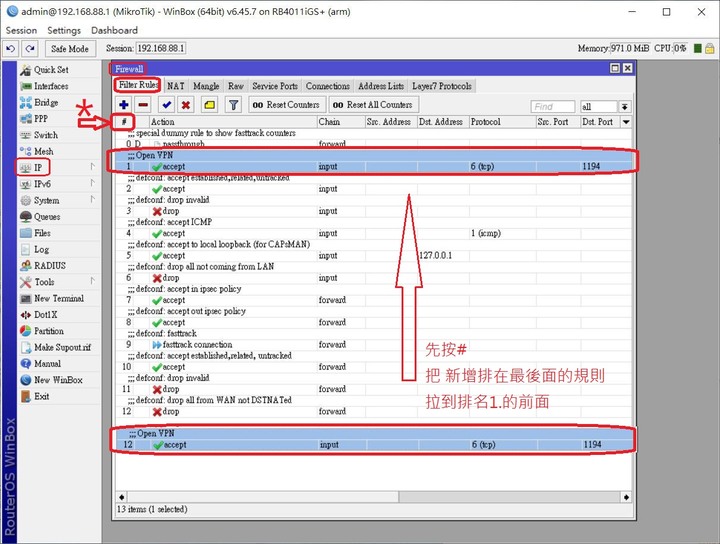Image resolution: width=720 pixels, height=544 pixels.
Task: Select rule 3 drop invalid input row
Action: 373,211
